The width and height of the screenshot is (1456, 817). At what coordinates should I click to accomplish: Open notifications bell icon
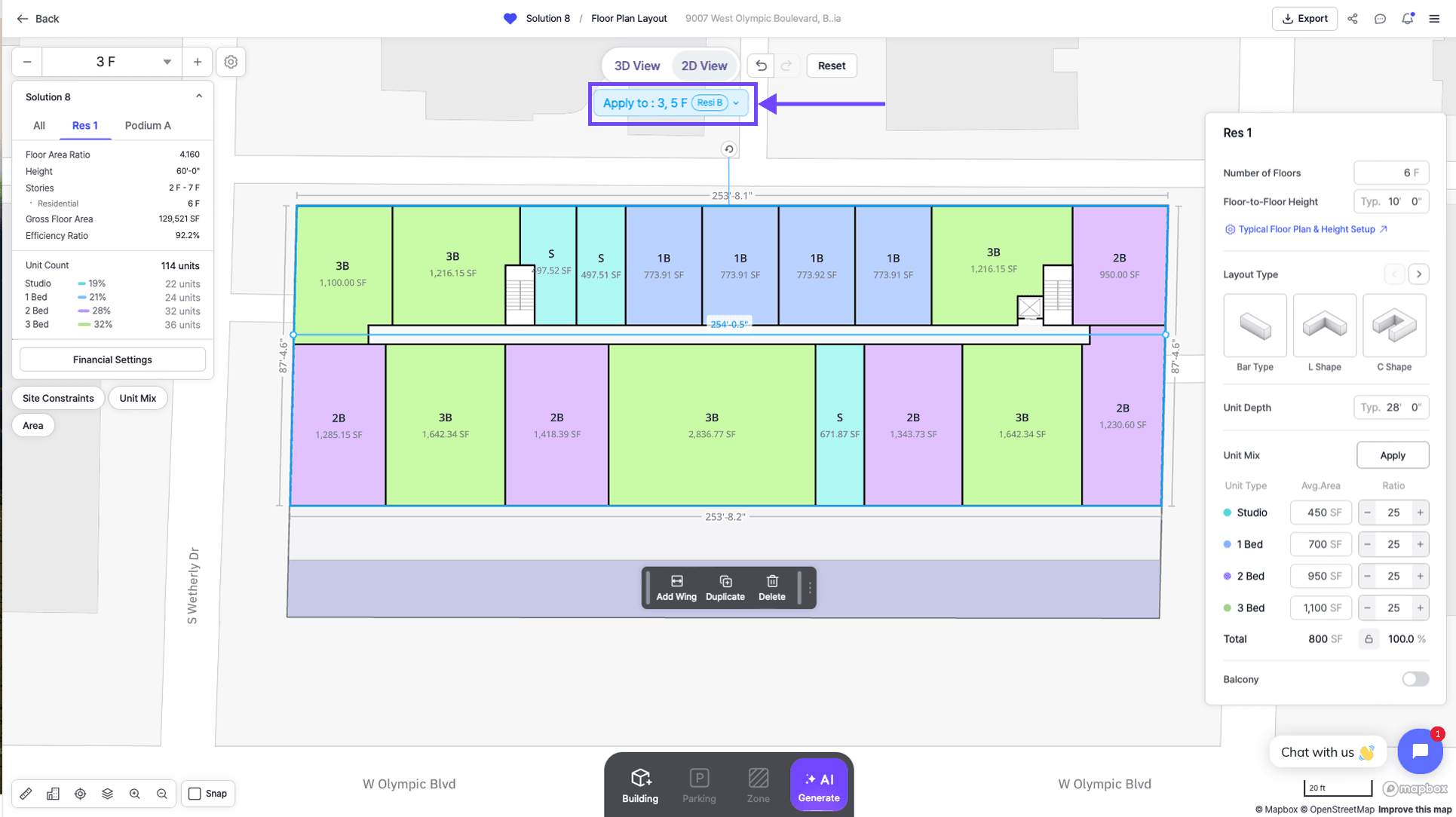pos(1407,19)
